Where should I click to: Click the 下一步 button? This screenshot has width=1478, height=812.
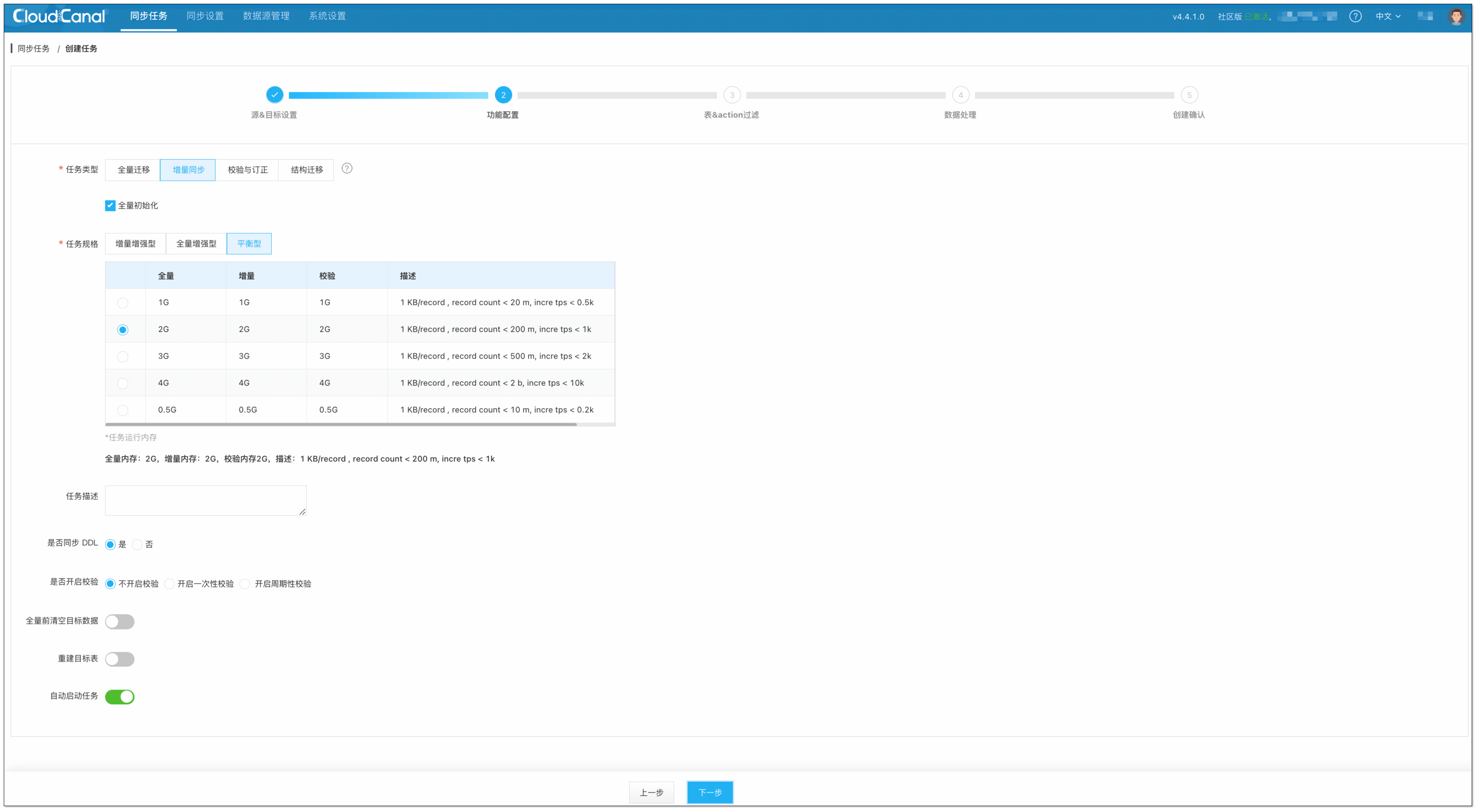(x=710, y=792)
